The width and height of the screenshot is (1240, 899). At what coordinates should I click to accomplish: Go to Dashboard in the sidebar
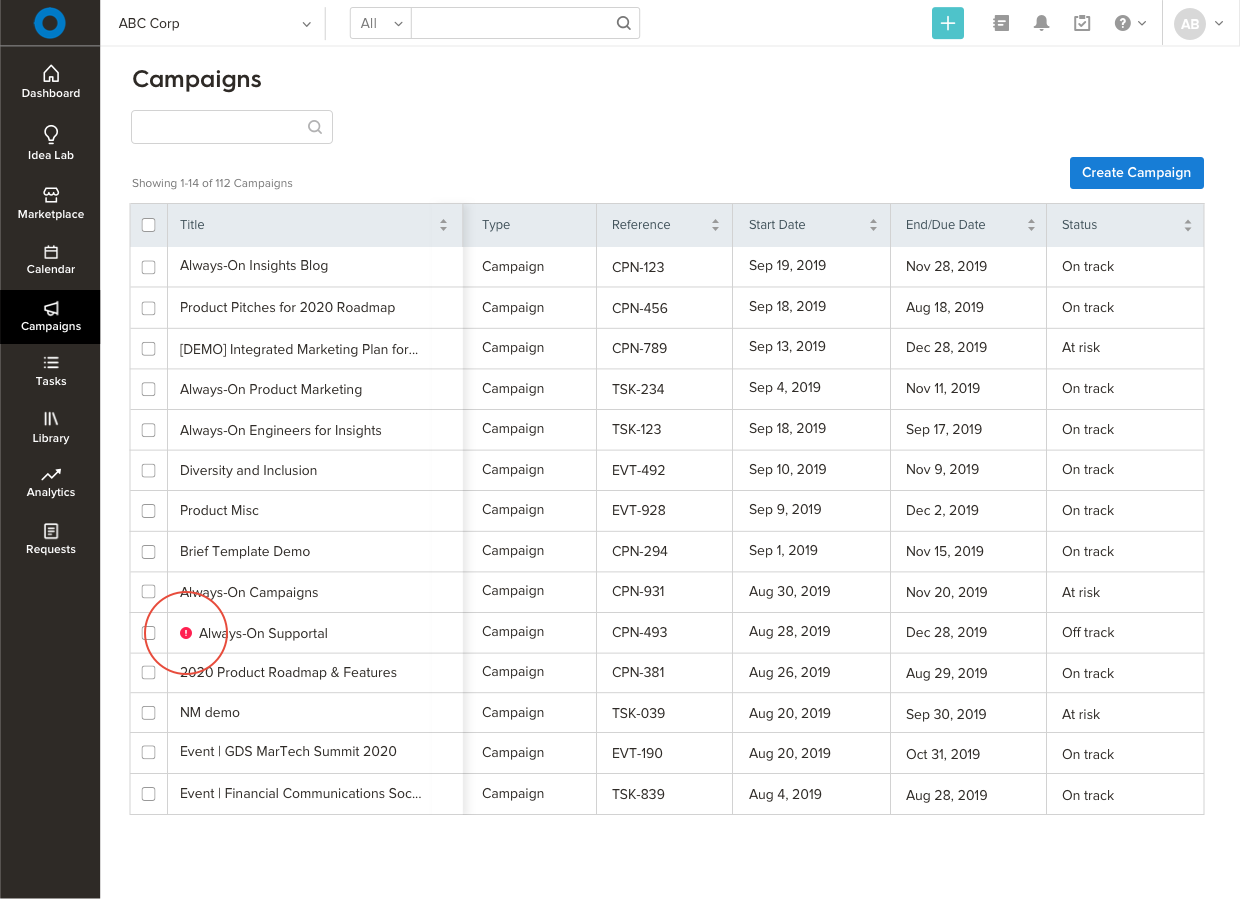[x=51, y=82]
